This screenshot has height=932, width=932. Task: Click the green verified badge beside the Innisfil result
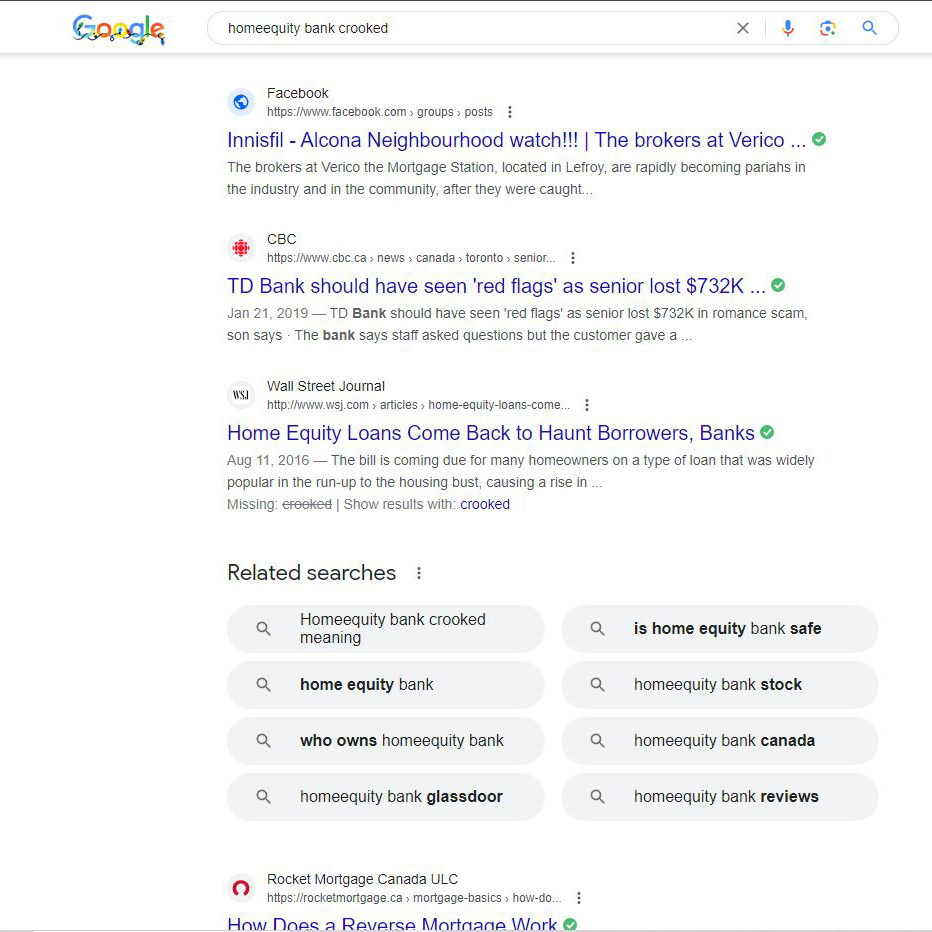[x=818, y=139]
